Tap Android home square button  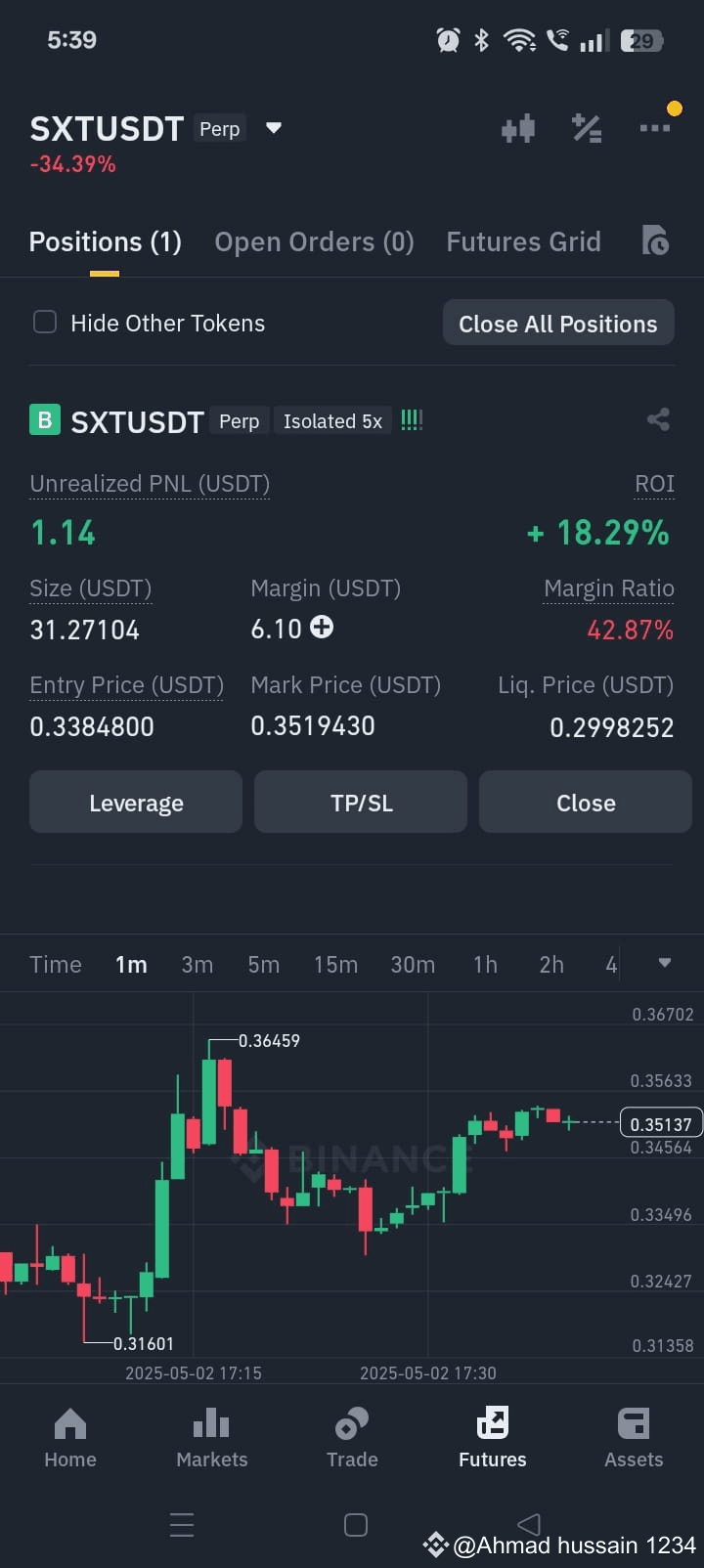point(356,1525)
